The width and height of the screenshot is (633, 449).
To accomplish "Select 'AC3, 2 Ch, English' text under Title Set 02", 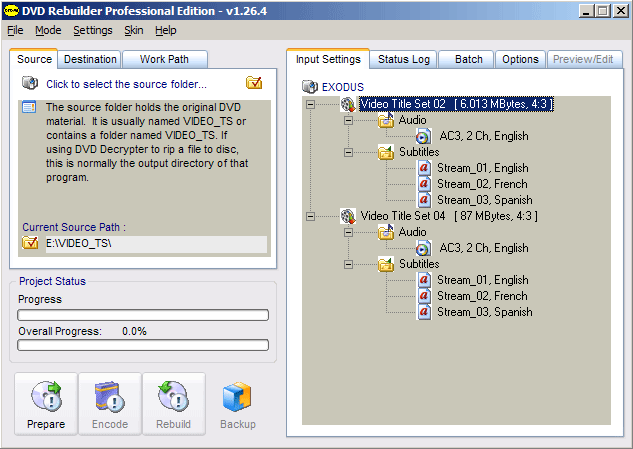I will click(484, 136).
